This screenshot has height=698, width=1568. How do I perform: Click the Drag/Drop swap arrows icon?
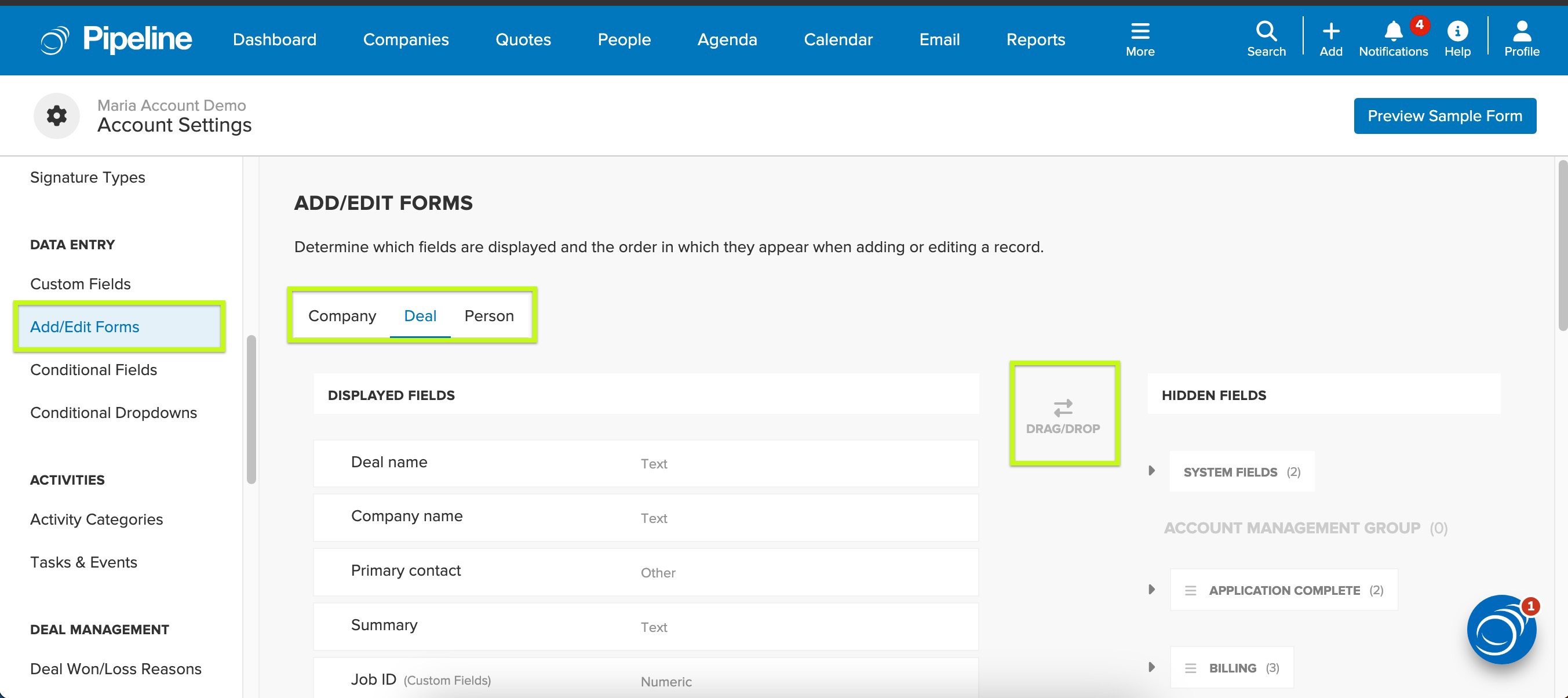1063,408
